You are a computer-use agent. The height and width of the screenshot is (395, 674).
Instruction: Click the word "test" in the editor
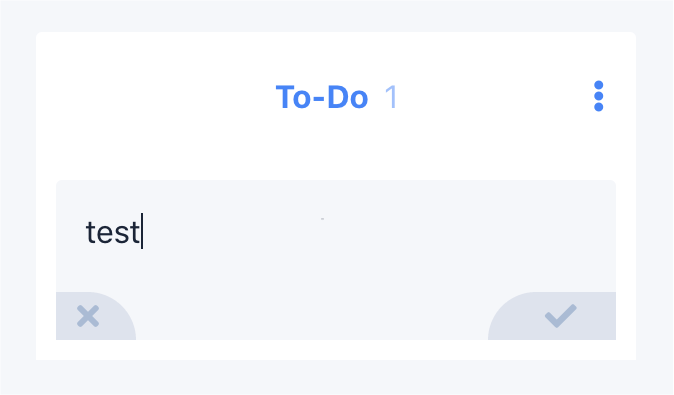coord(113,233)
